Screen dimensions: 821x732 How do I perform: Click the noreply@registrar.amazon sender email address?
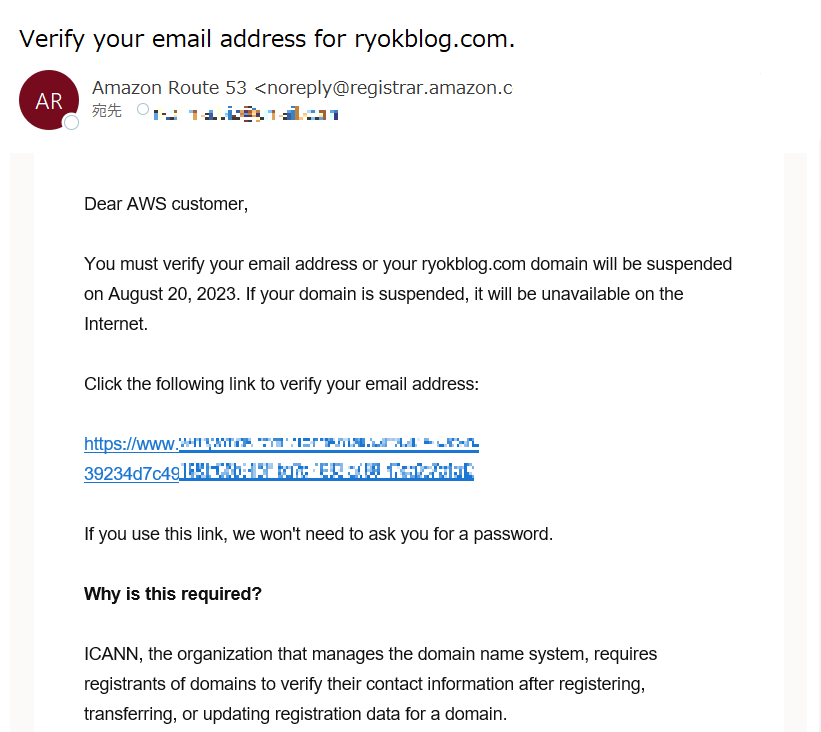(383, 88)
